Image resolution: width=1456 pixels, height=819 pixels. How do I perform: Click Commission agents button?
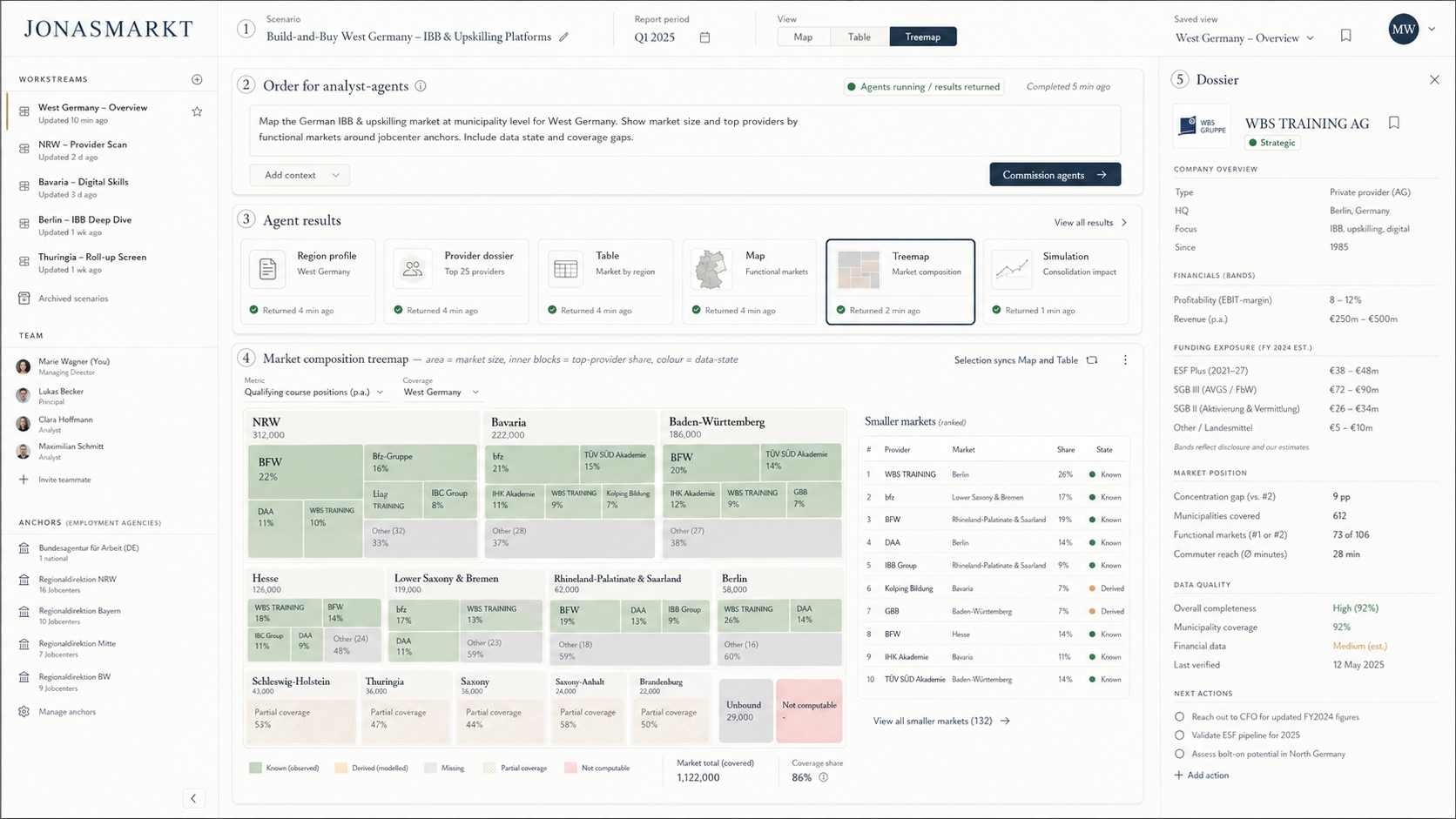[1055, 175]
